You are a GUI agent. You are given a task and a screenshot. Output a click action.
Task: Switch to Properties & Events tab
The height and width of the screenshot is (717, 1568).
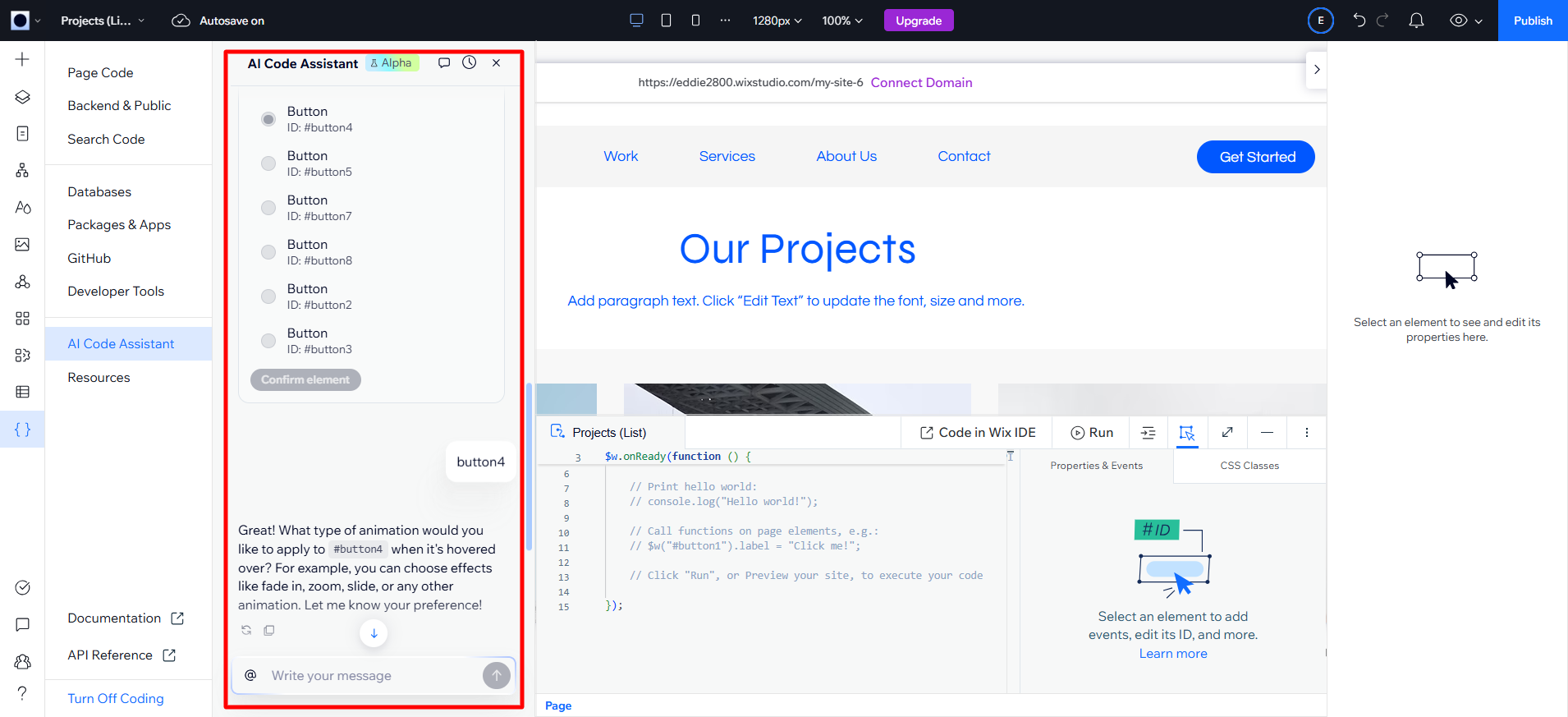pos(1097,466)
